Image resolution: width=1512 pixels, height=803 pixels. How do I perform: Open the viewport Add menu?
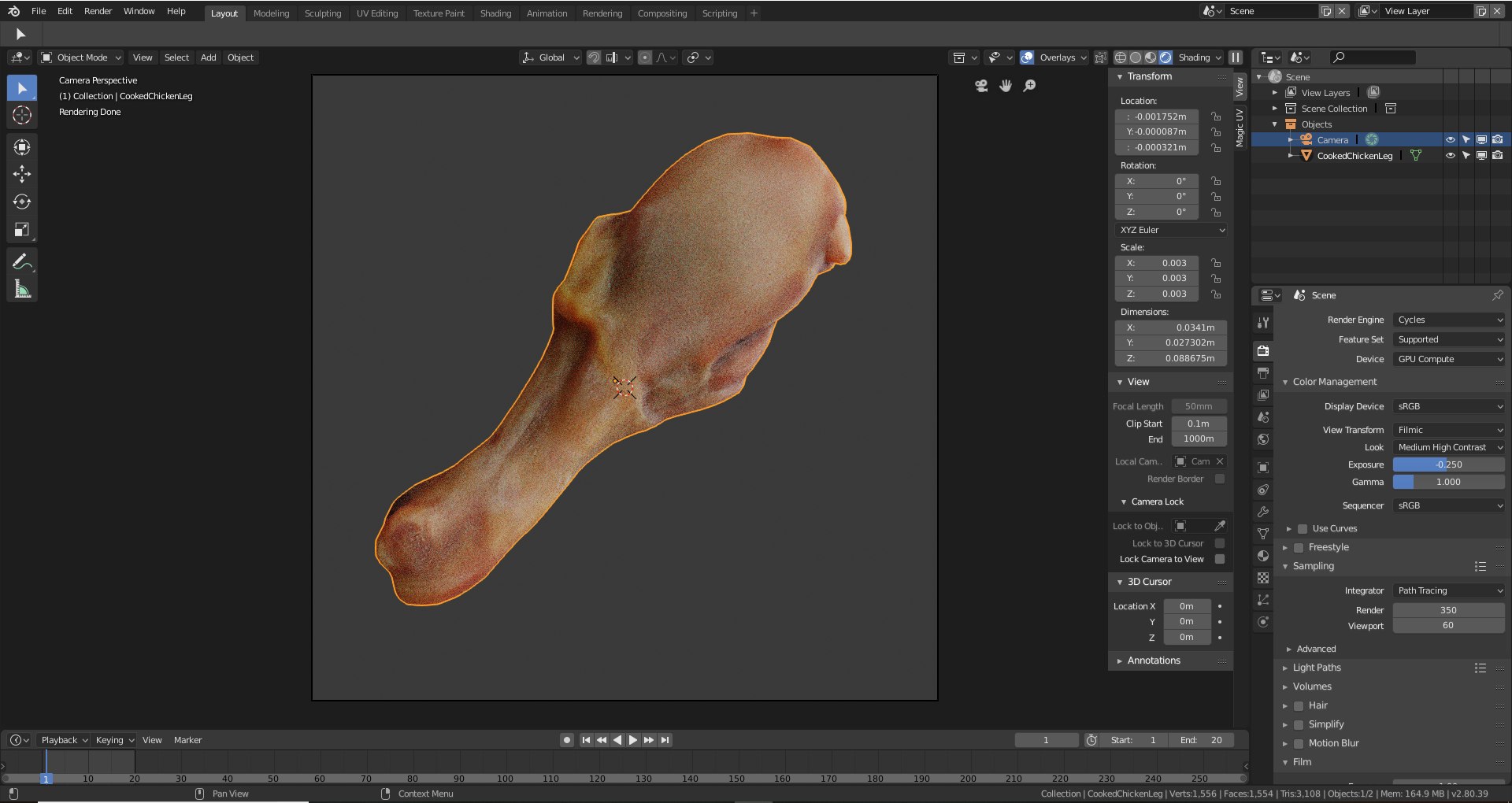click(208, 57)
